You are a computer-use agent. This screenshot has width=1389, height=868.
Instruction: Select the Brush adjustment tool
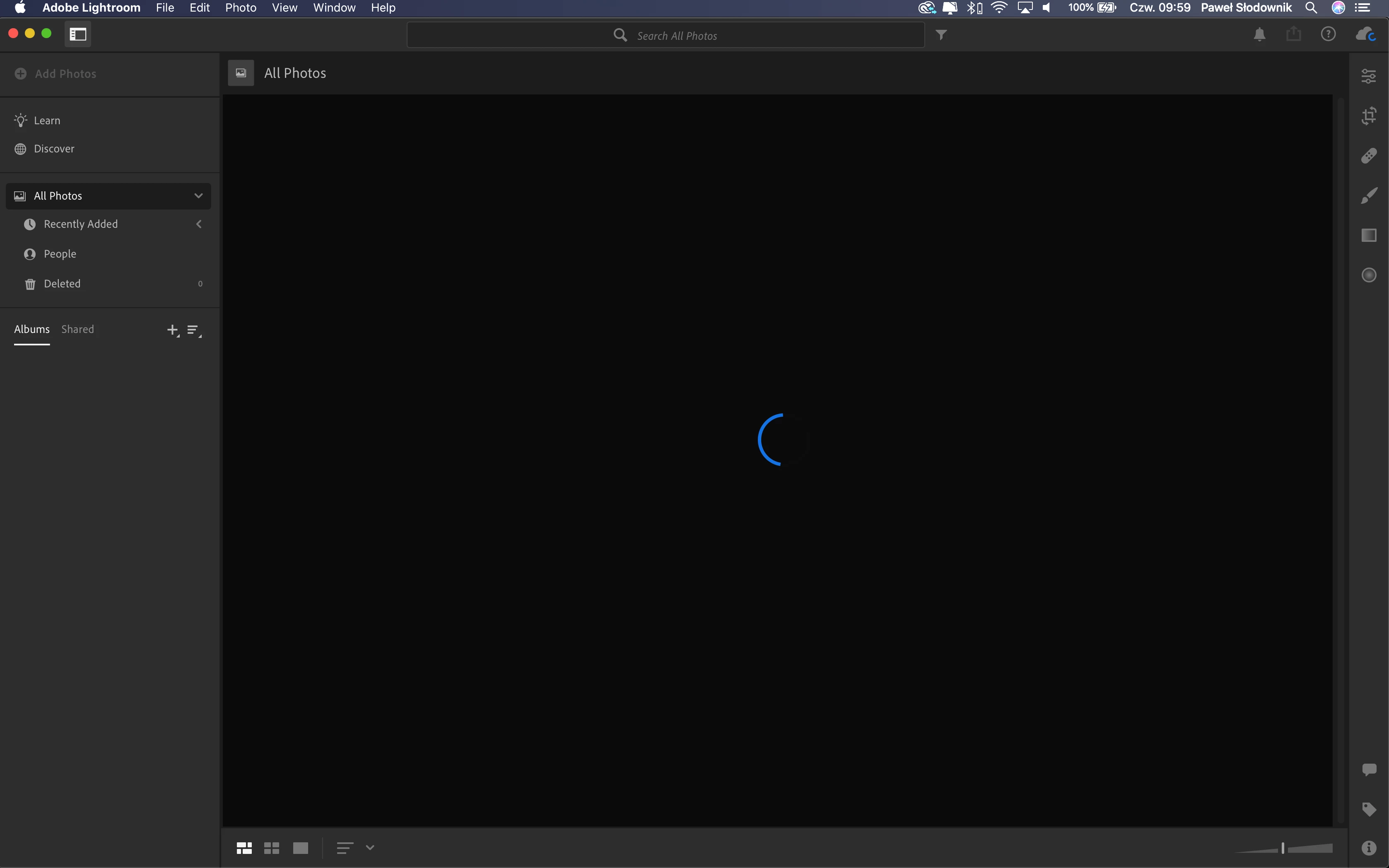[1369, 196]
